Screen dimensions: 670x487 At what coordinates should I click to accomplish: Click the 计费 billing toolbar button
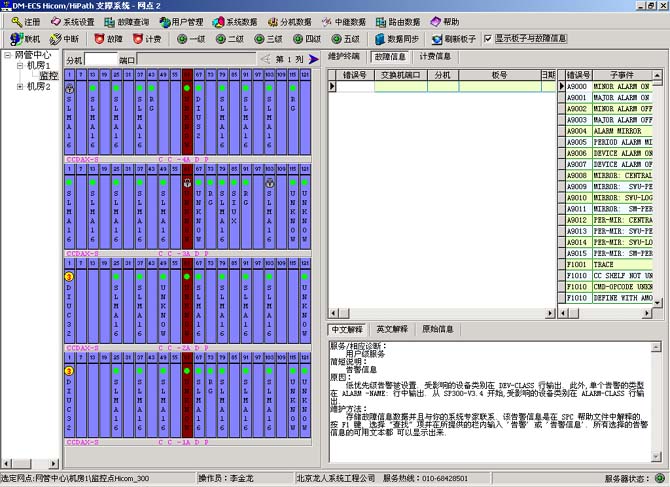pyautogui.click(x=146, y=39)
